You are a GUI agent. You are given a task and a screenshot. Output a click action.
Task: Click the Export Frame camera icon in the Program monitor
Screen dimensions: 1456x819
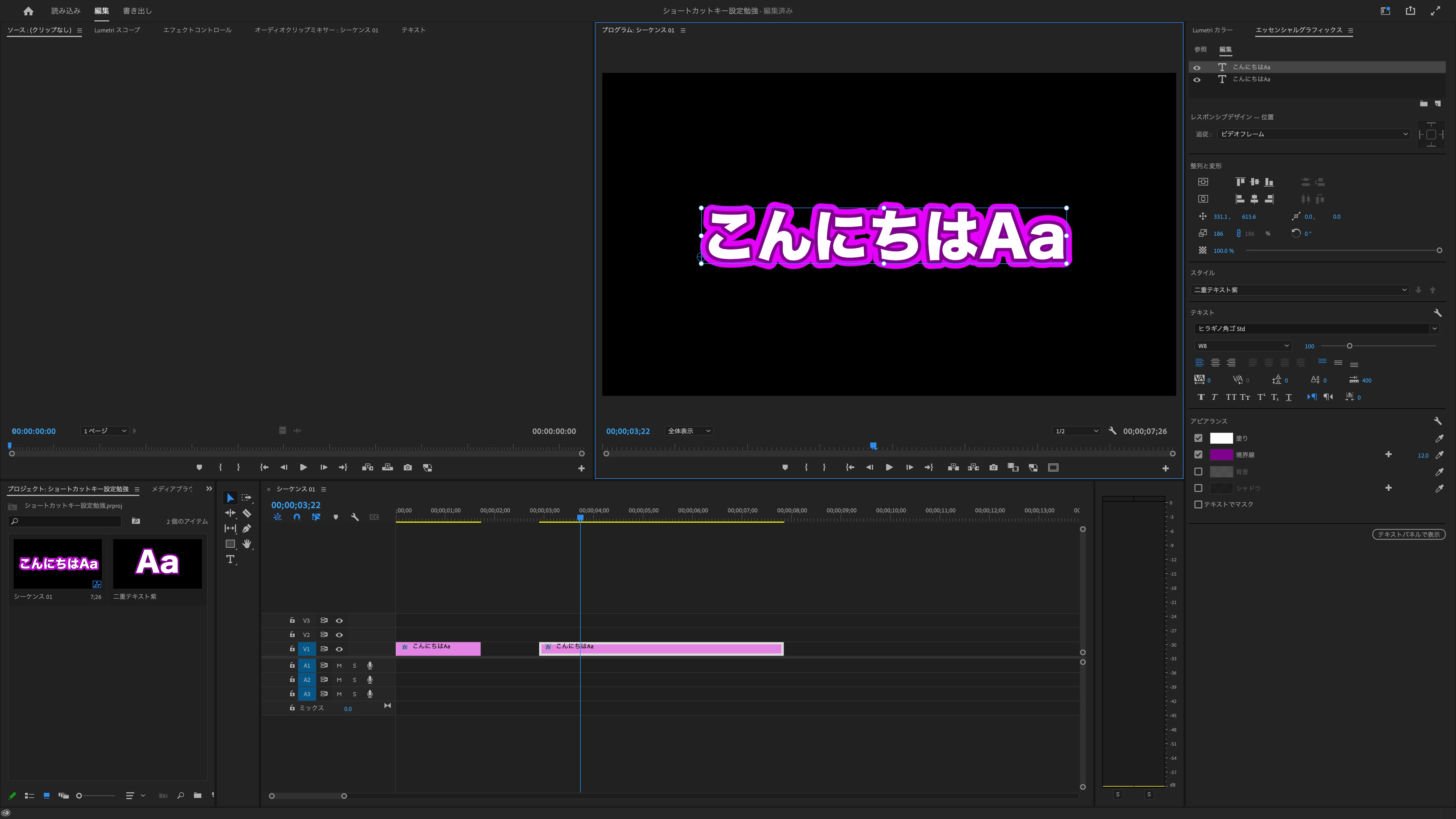993,468
